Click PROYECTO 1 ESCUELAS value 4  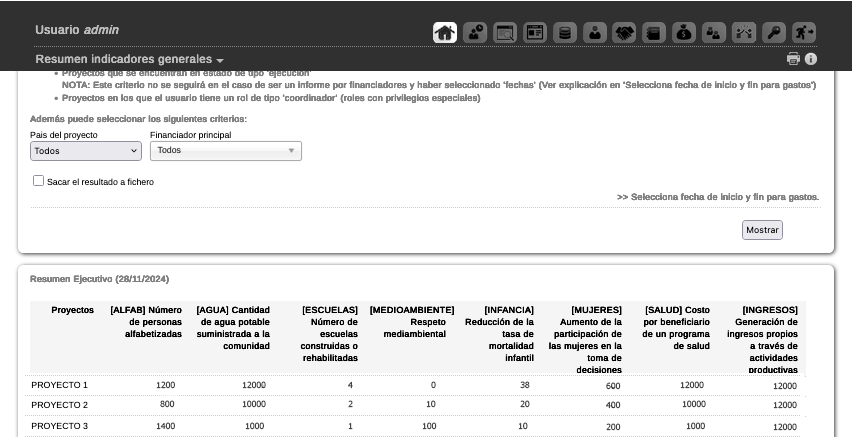pos(350,385)
